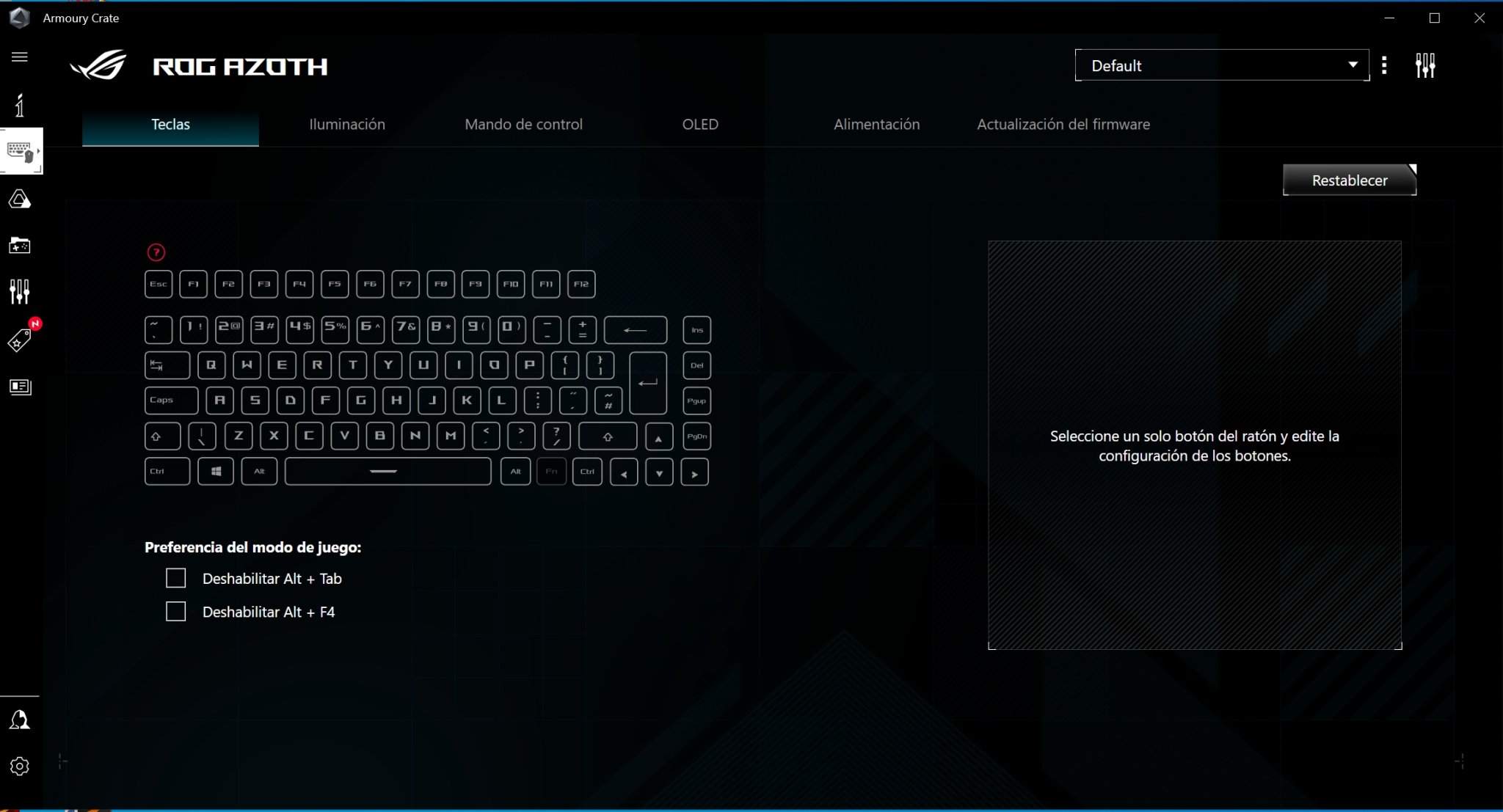Select the right Shift key
This screenshot has height=812, width=1503.
(x=608, y=436)
